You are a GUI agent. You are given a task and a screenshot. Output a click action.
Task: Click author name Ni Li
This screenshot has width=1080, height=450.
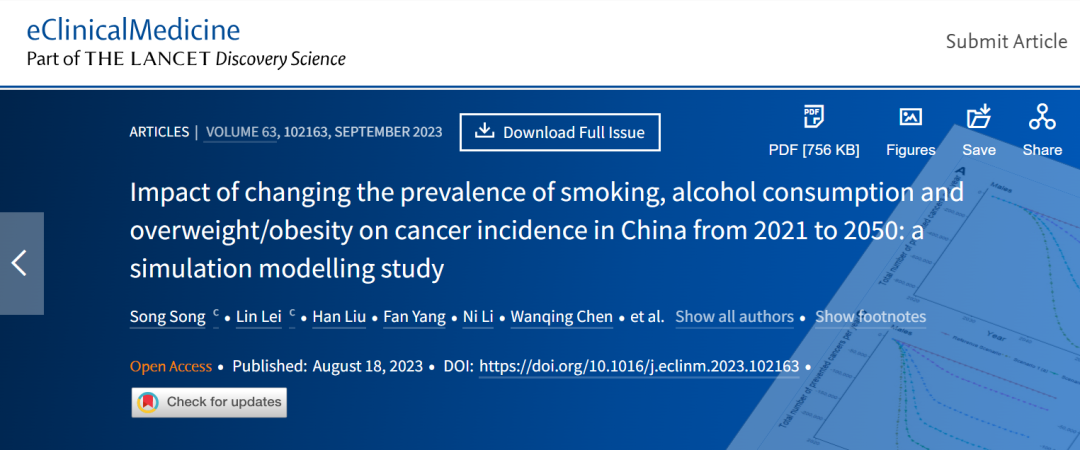tap(479, 317)
